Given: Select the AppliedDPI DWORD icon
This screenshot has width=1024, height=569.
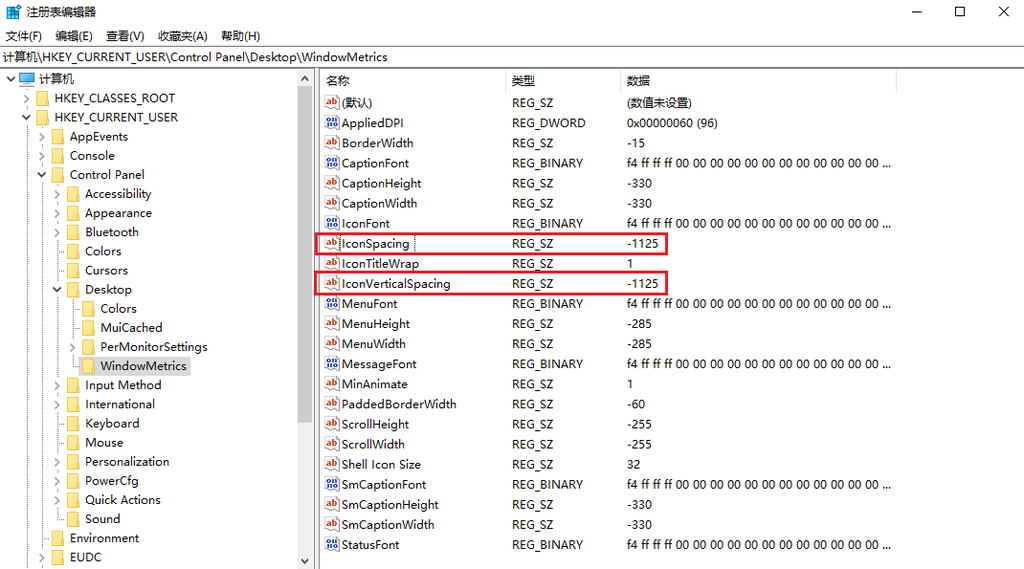Looking at the screenshot, I should [x=332, y=123].
